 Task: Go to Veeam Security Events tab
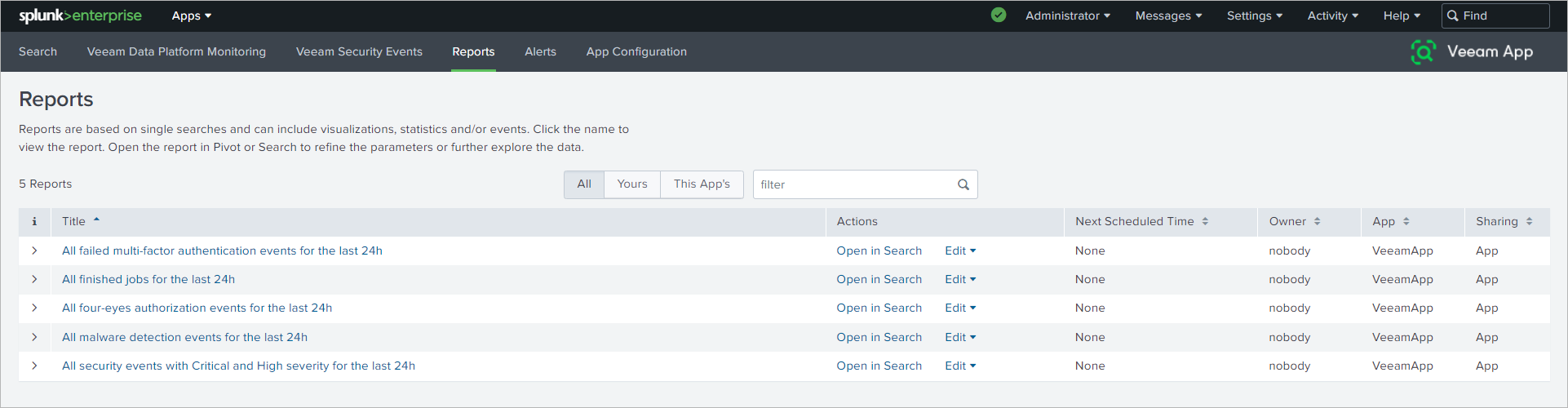pos(359,51)
